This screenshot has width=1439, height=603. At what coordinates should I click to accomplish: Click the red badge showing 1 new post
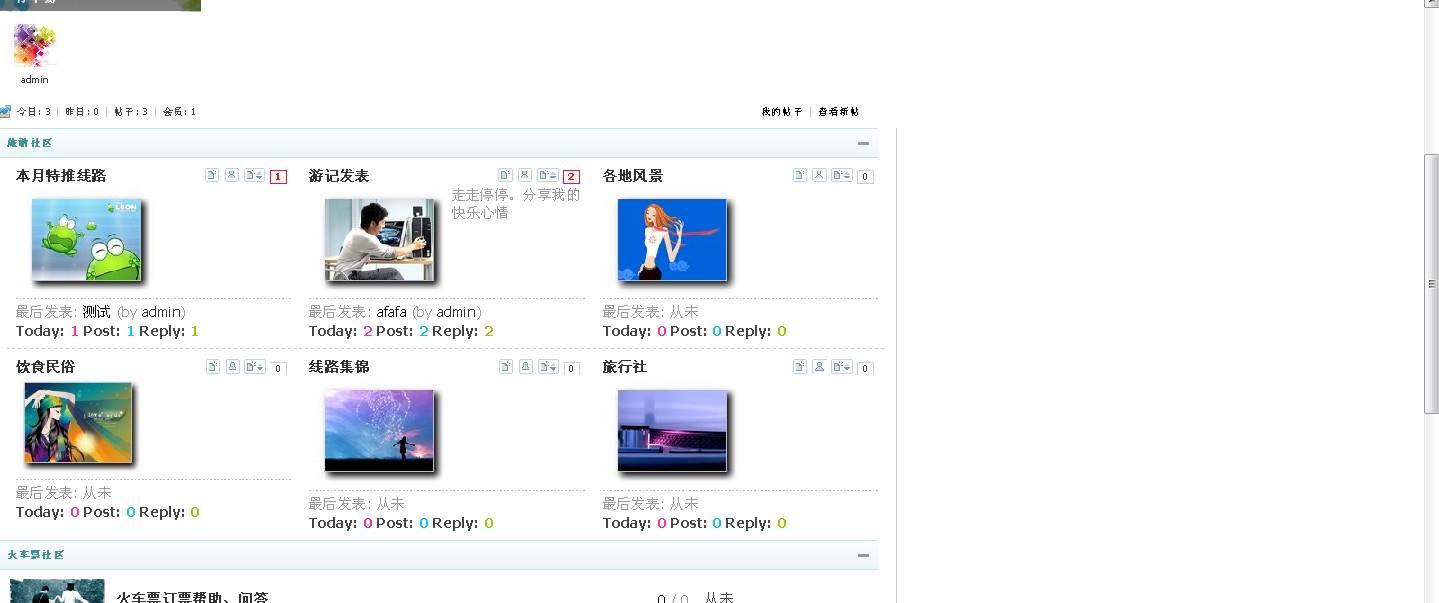pos(276,175)
